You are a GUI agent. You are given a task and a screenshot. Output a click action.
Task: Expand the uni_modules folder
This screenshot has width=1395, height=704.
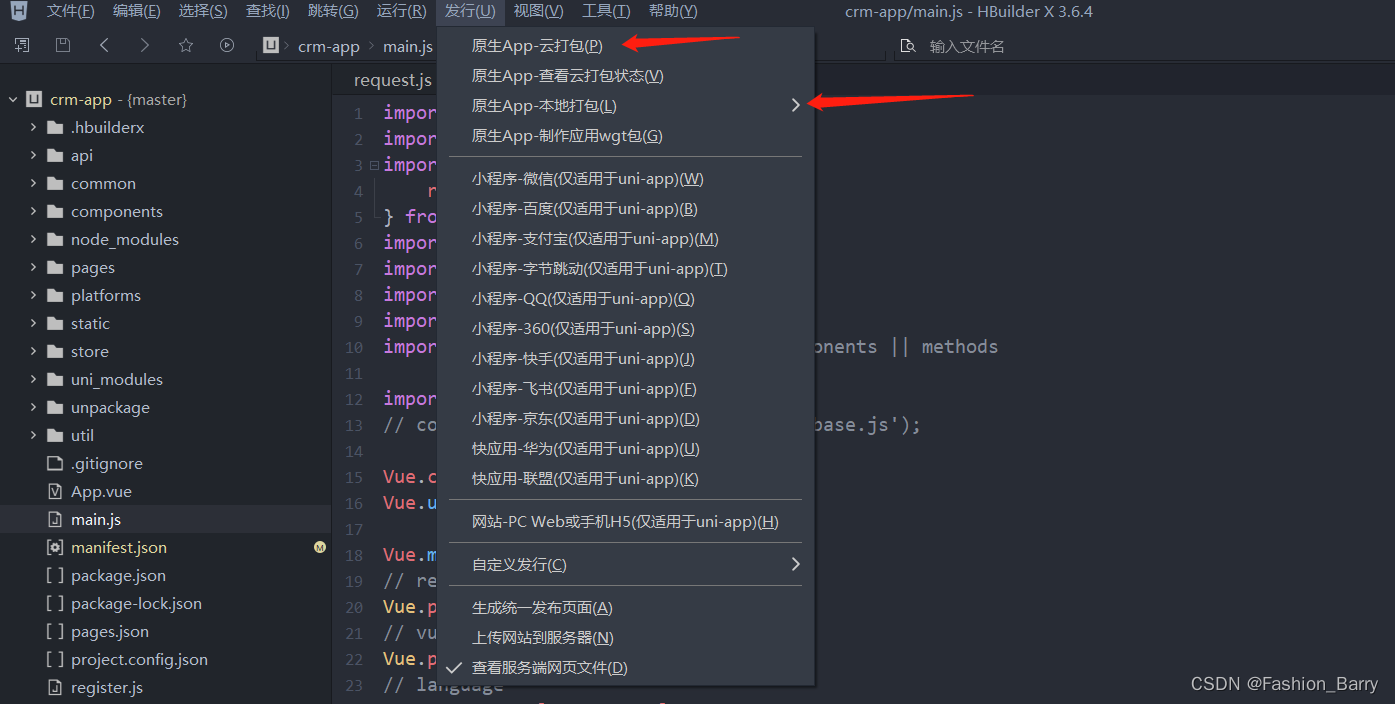tap(33, 379)
